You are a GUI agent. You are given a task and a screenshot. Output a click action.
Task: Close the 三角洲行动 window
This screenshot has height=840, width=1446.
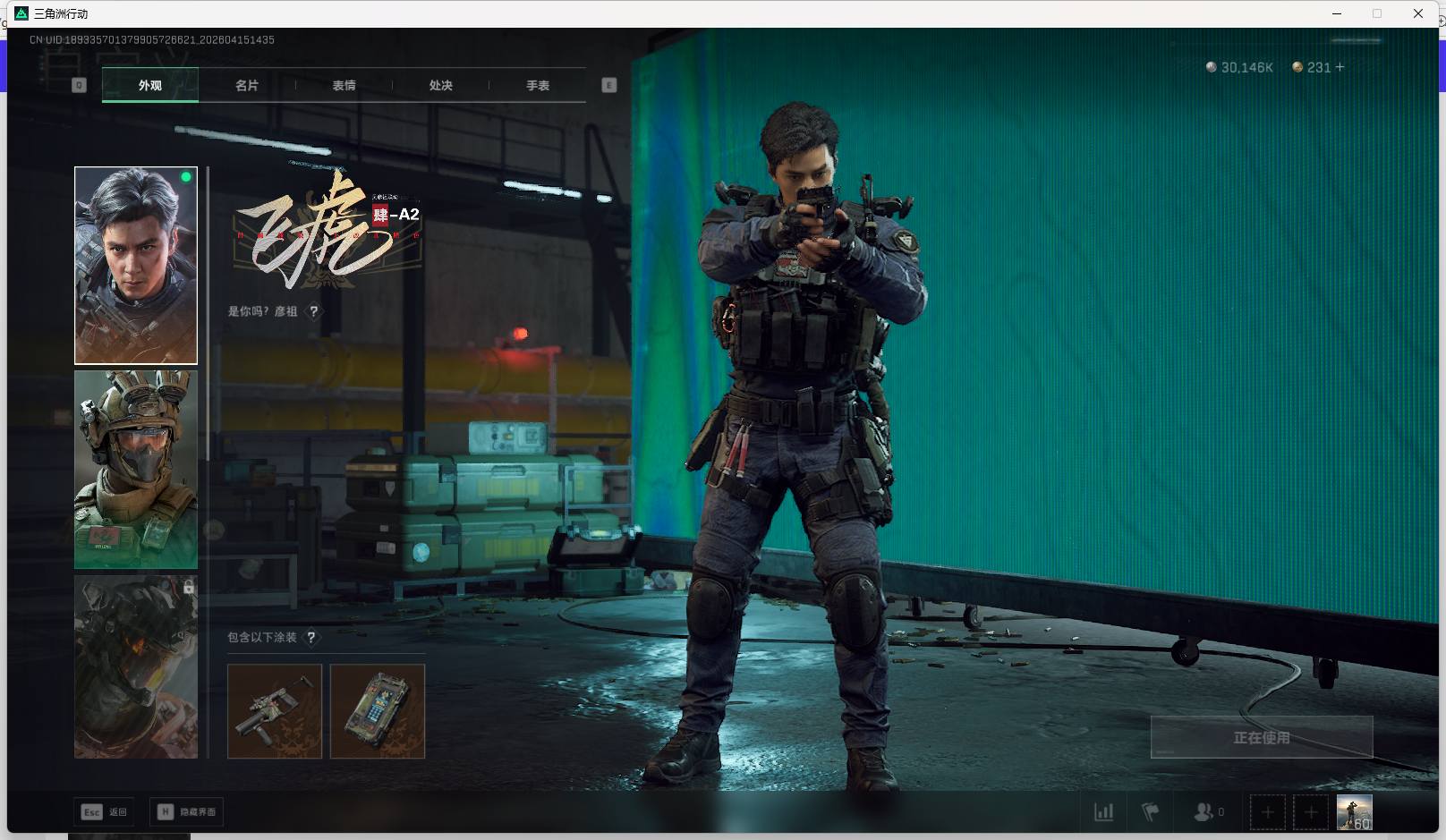pyautogui.click(x=1418, y=13)
